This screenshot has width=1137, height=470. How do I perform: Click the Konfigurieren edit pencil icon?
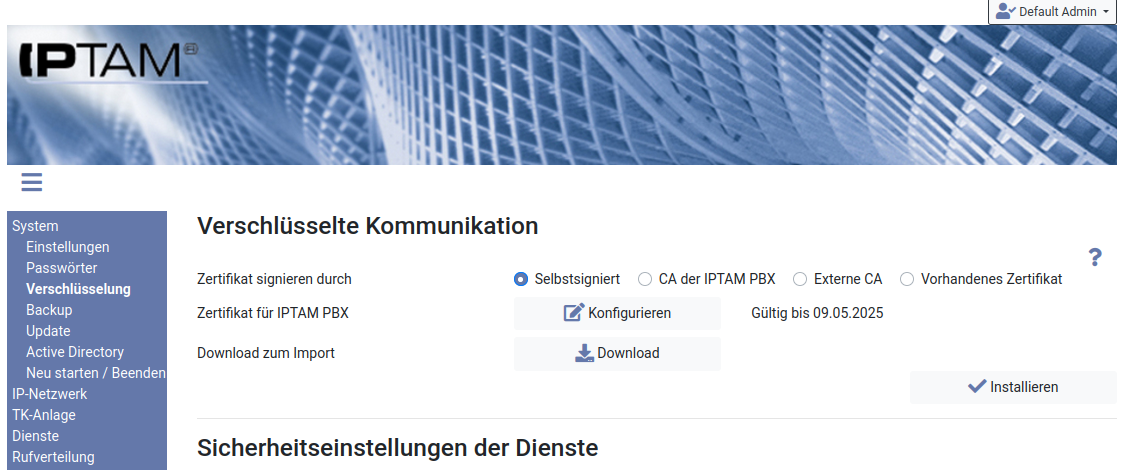574,313
